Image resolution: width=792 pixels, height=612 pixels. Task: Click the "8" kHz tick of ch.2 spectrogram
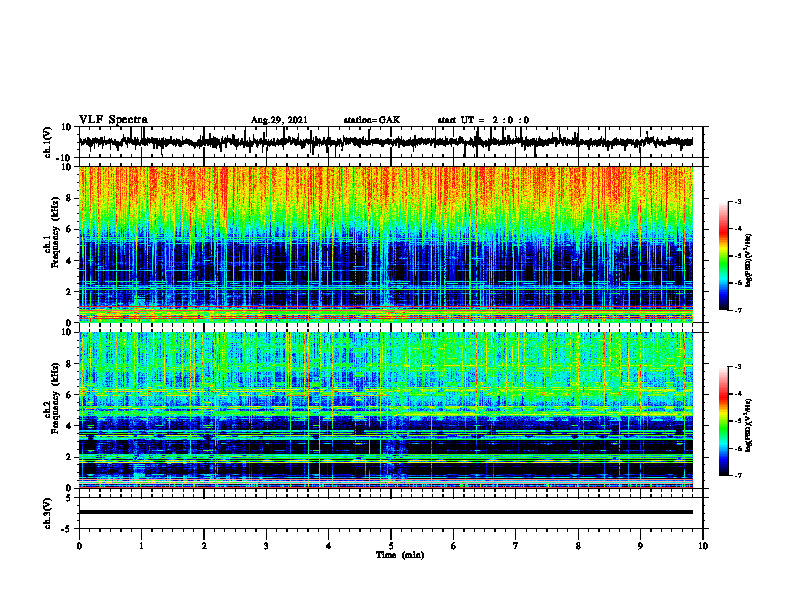click(69, 364)
